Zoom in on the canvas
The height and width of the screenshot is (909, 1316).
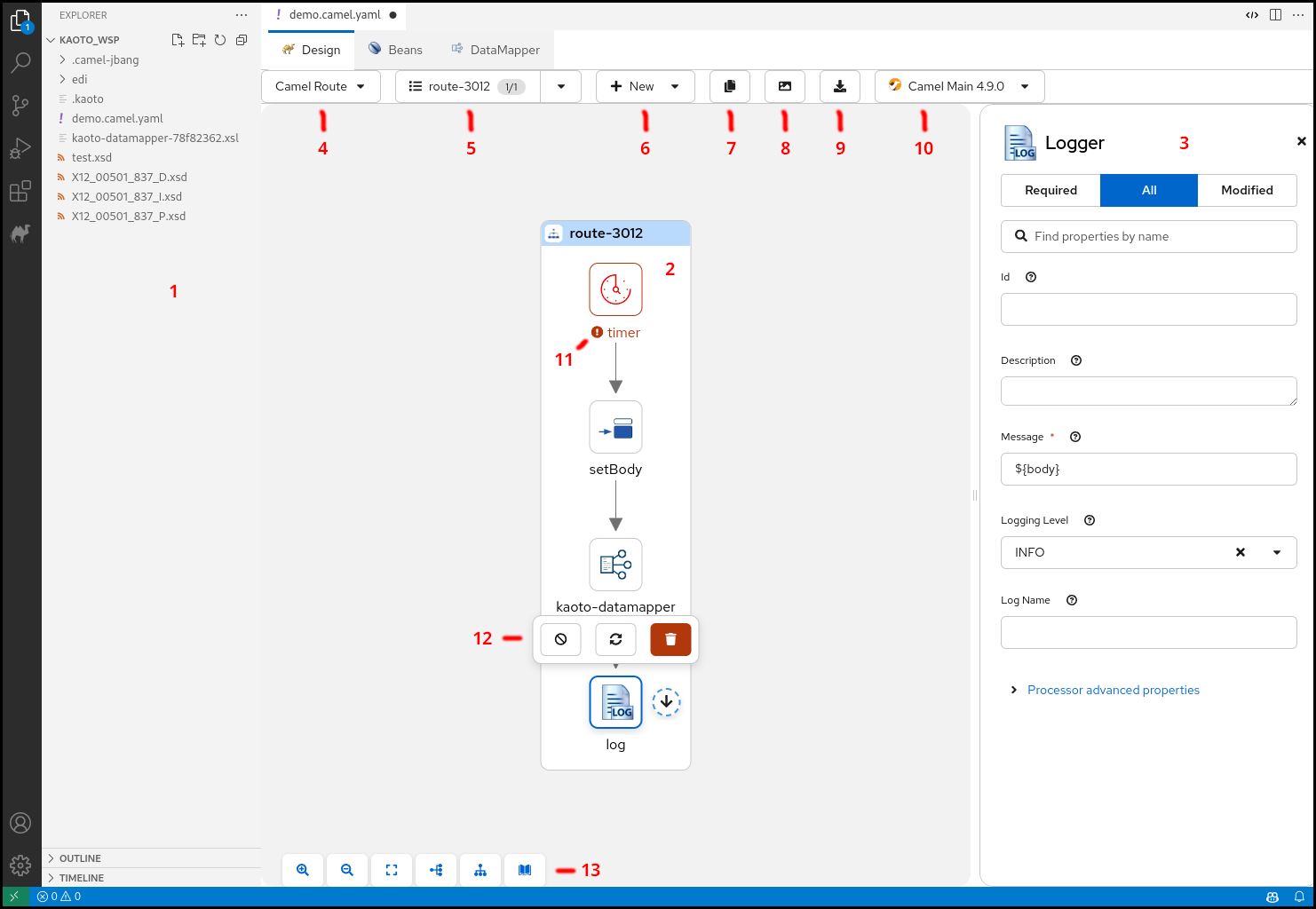pos(303,870)
